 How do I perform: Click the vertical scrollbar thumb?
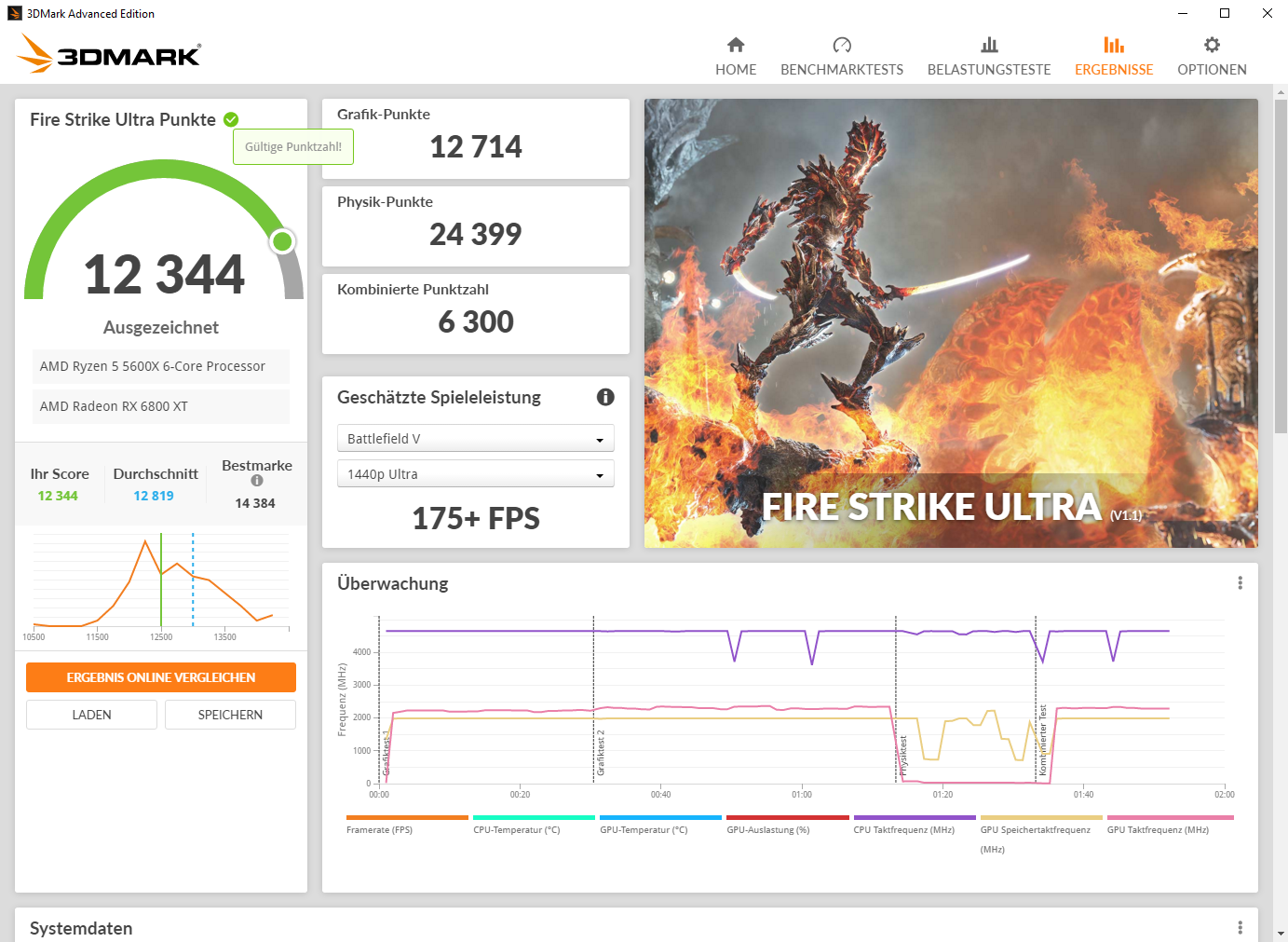[x=1281, y=266]
